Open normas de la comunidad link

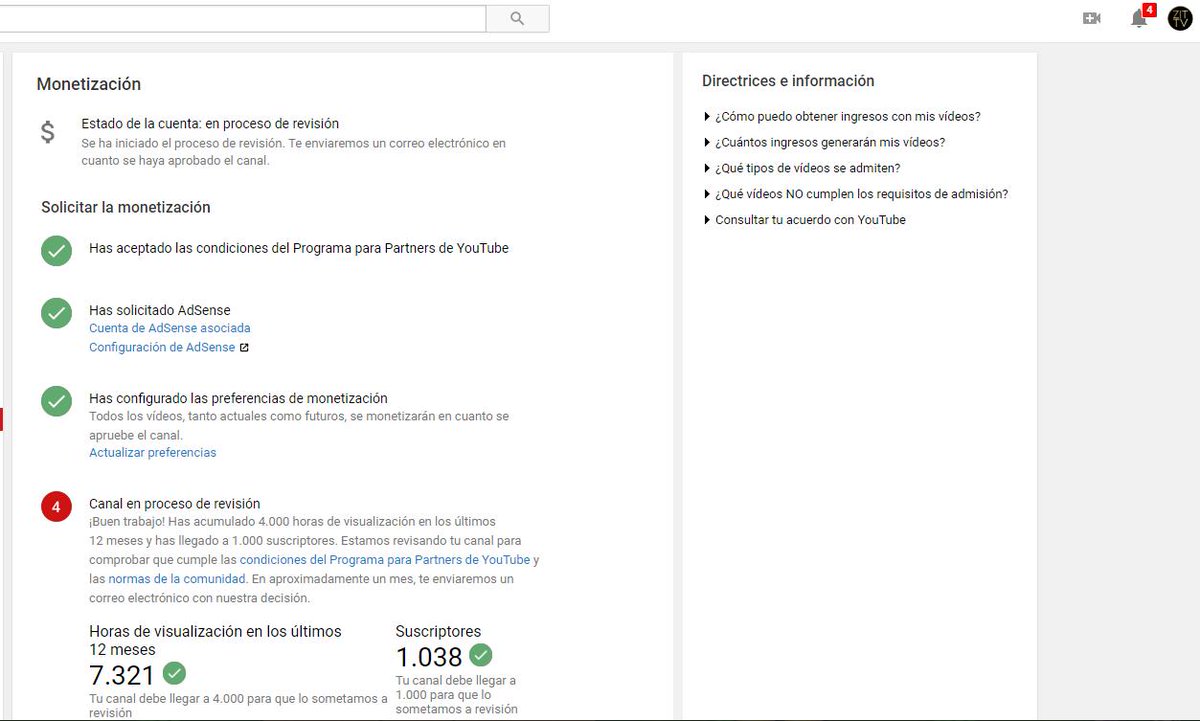coord(177,579)
